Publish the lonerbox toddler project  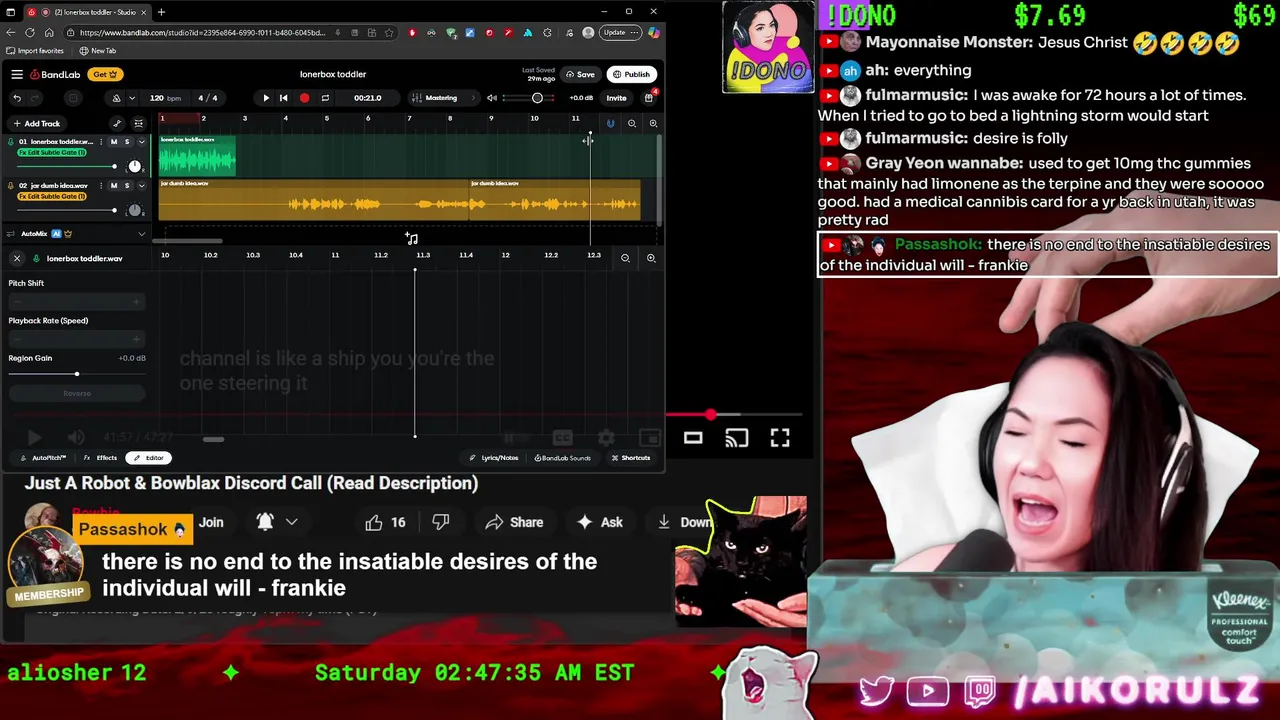tap(631, 74)
